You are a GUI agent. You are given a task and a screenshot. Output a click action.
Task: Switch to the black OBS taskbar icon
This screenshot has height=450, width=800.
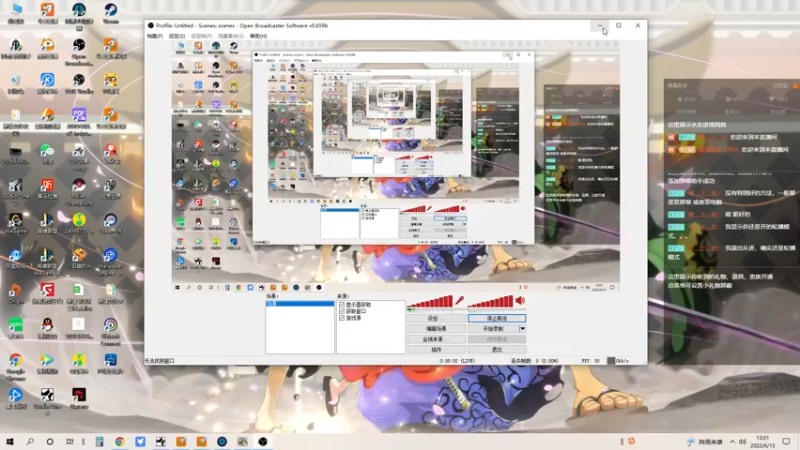pyautogui.click(x=263, y=441)
